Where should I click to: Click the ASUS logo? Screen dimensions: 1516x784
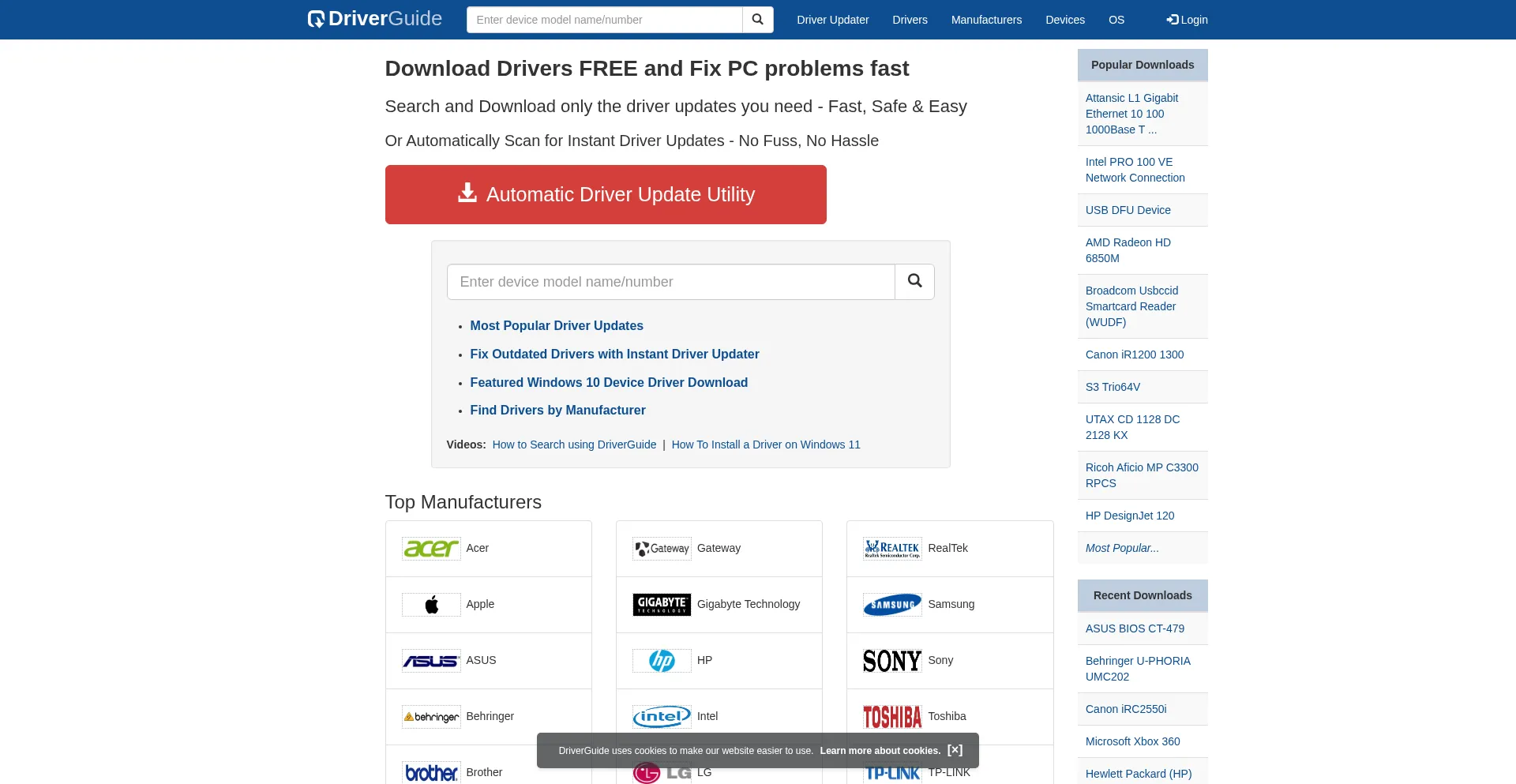431,661
